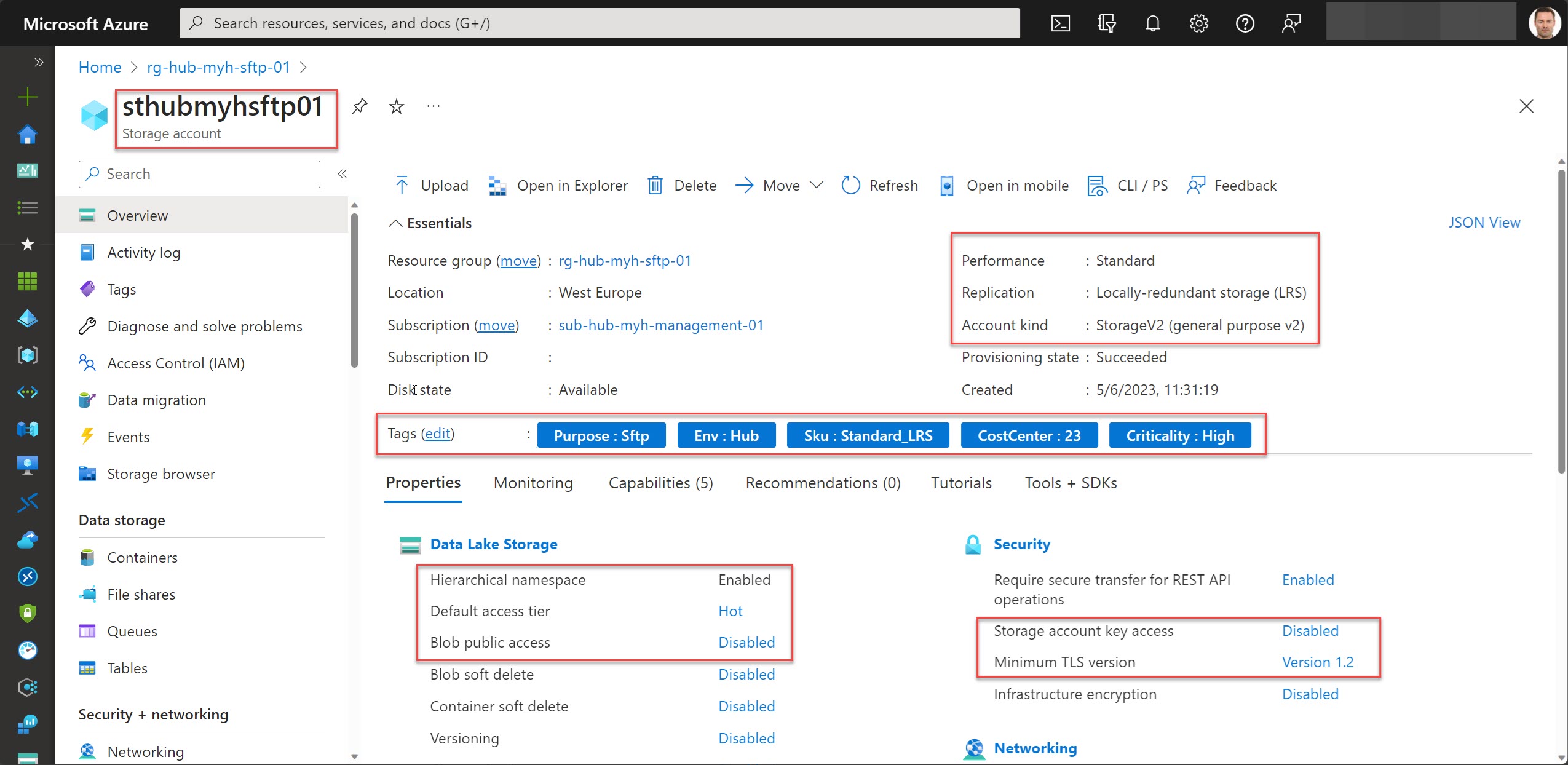1568x765 pixels.
Task: Open the Directories and subscriptions filter icon
Action: click(x=1106, y=23)
